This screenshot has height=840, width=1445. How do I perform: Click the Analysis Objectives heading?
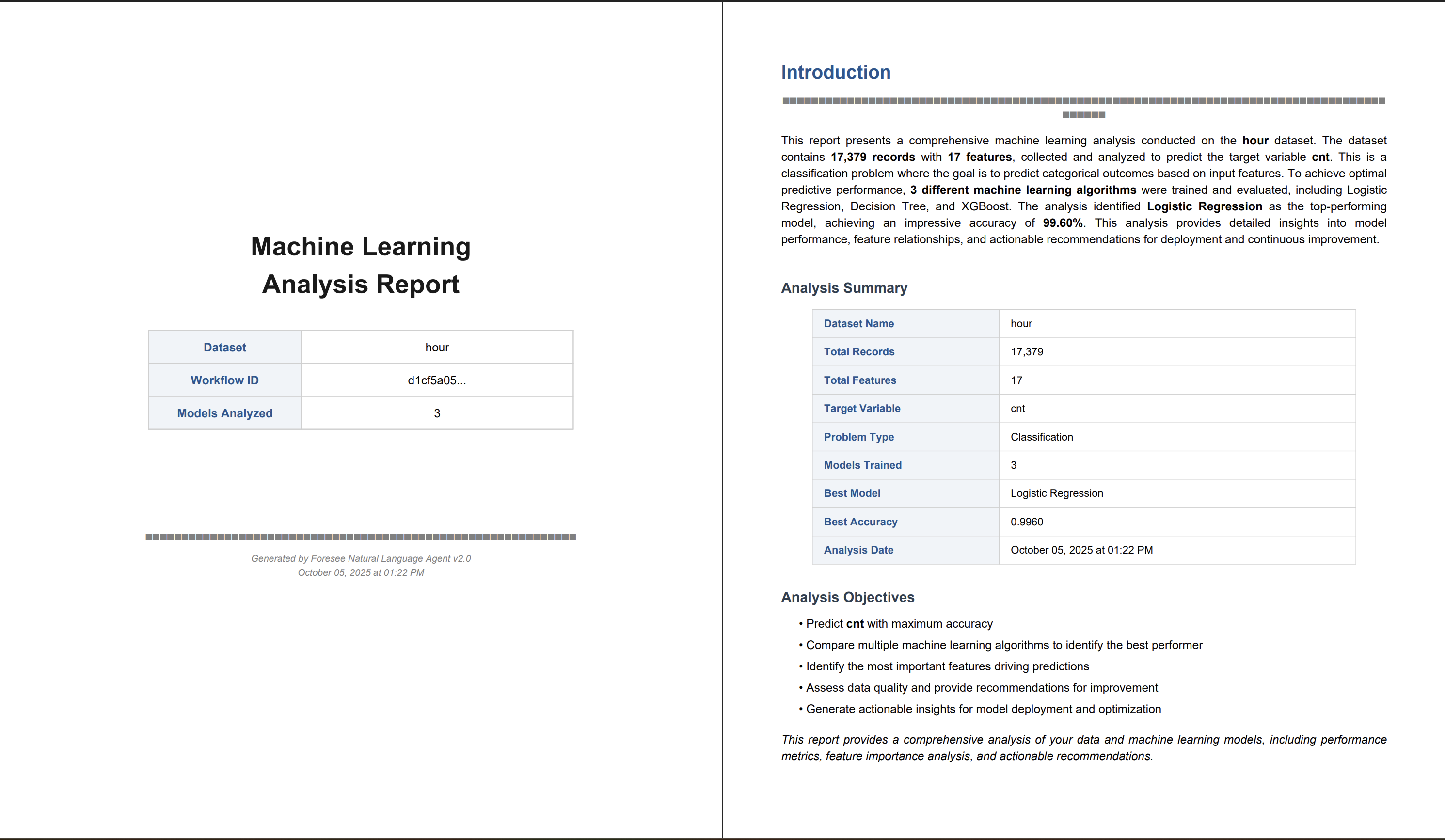click(847, 597)
